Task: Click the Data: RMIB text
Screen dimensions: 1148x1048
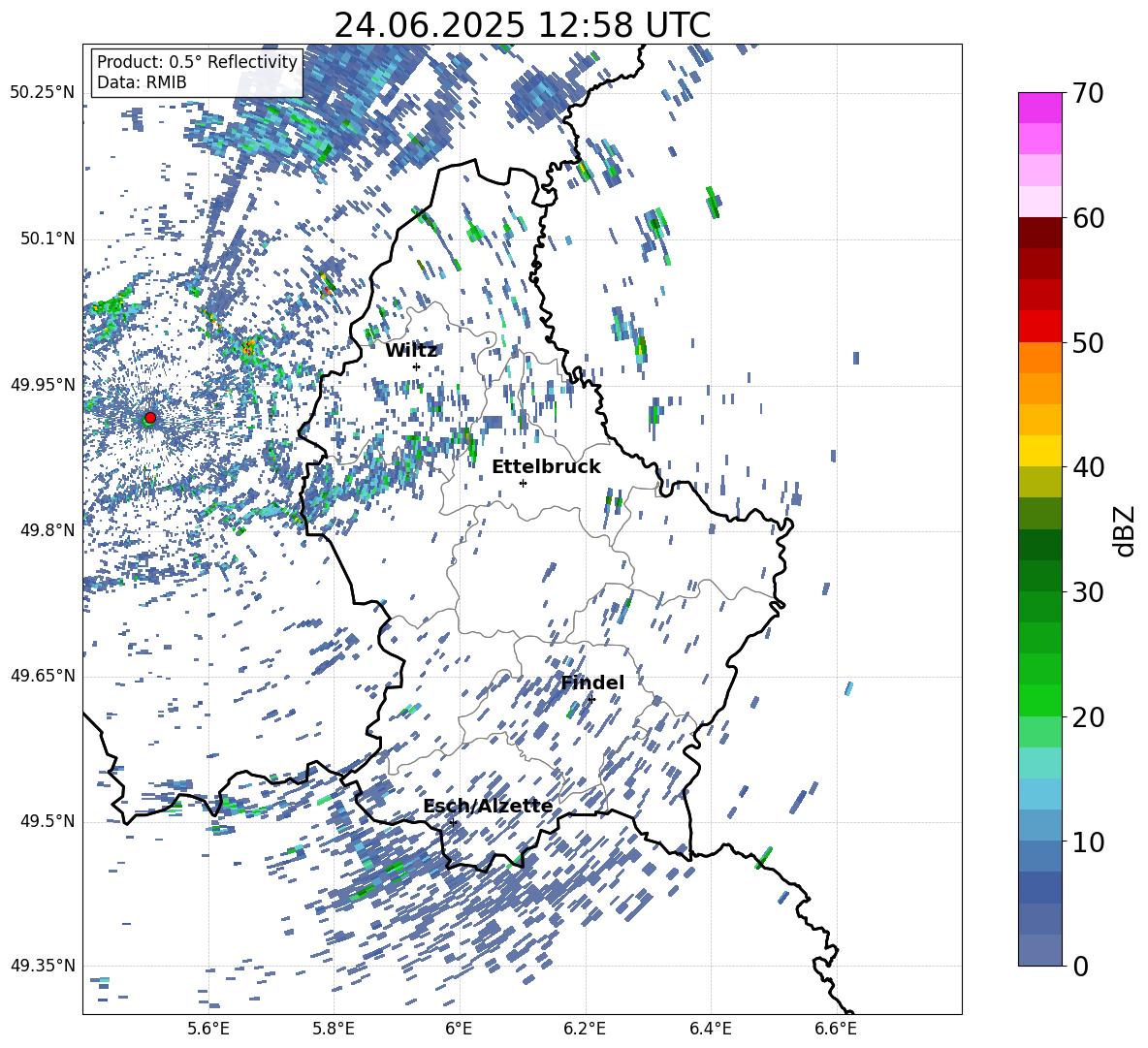Action: point(142,82)
